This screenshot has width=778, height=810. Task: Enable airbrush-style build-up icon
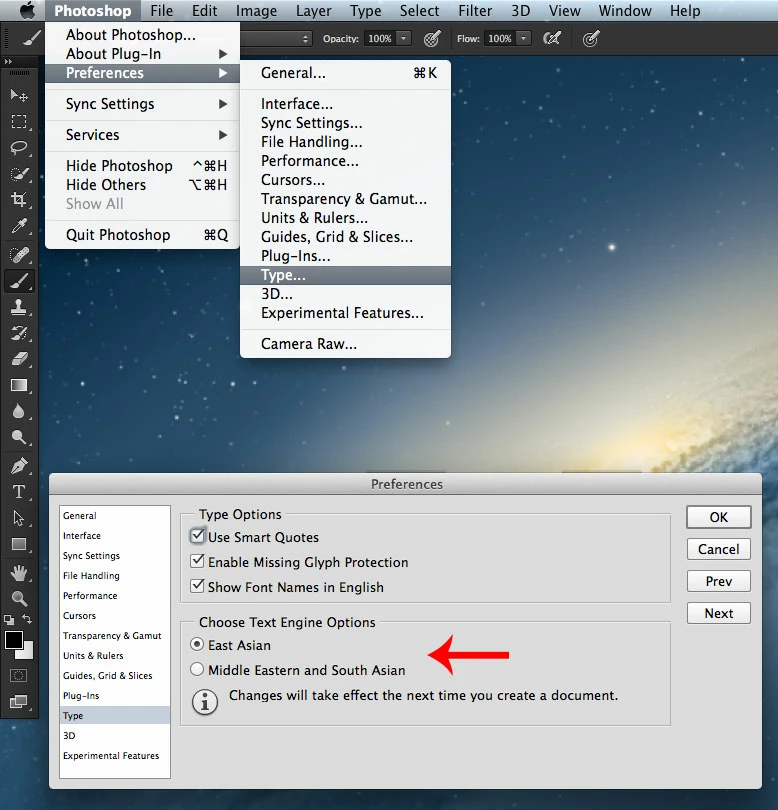point(552,39)
